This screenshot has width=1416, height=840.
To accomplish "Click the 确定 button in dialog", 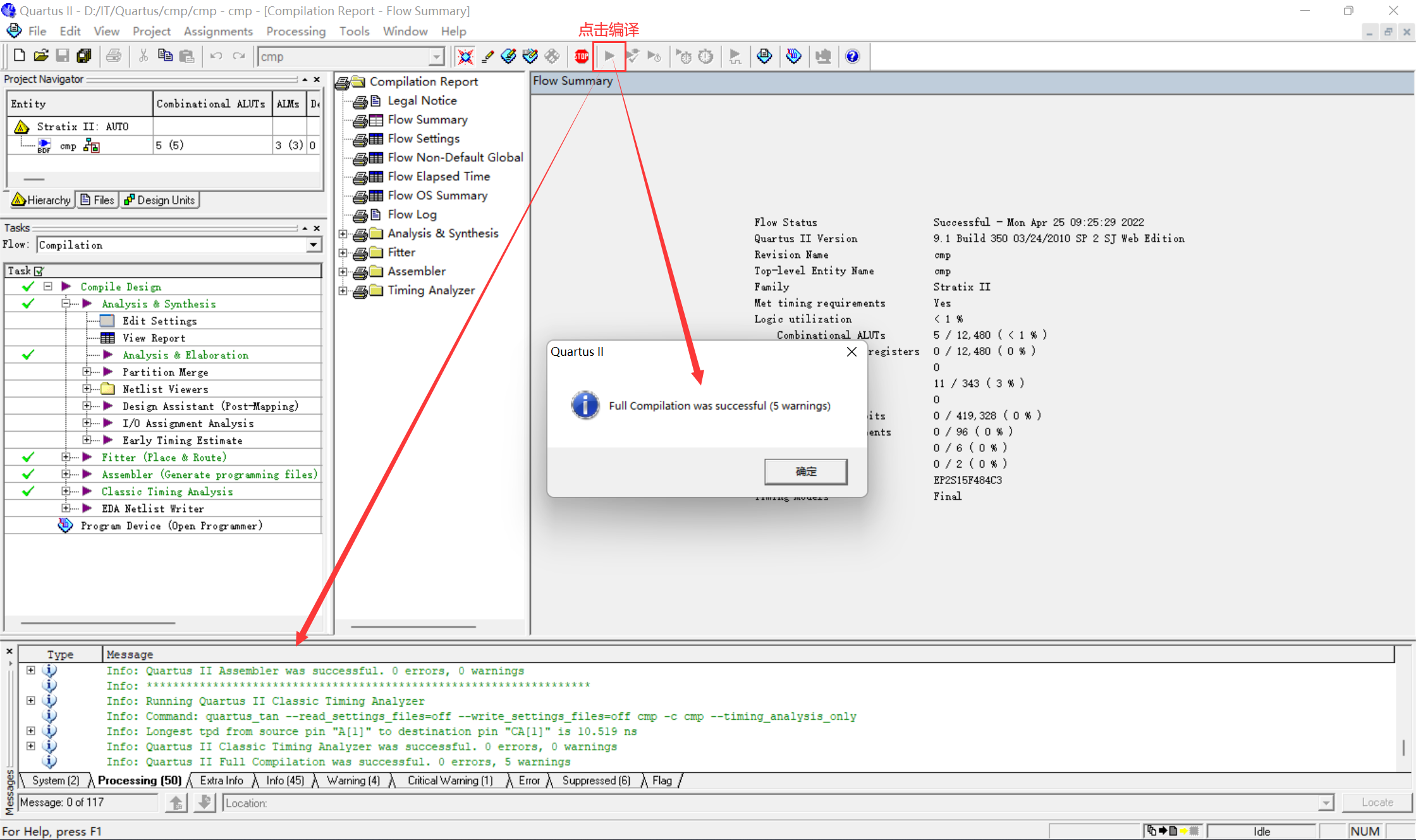I will click(806, 472).
